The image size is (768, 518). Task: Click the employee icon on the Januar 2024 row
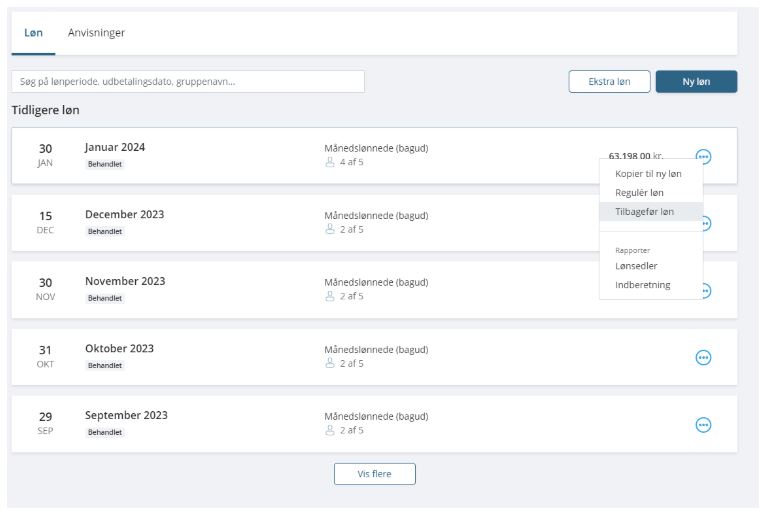330,162
